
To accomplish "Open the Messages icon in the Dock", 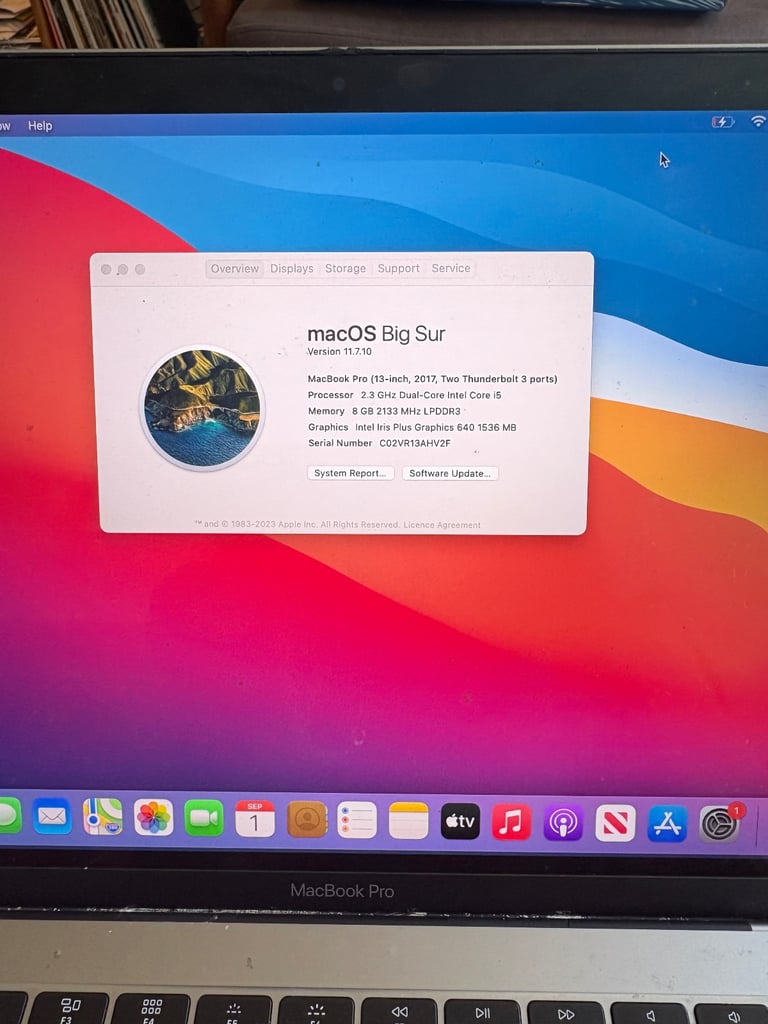I will click(x=9, y=816).
